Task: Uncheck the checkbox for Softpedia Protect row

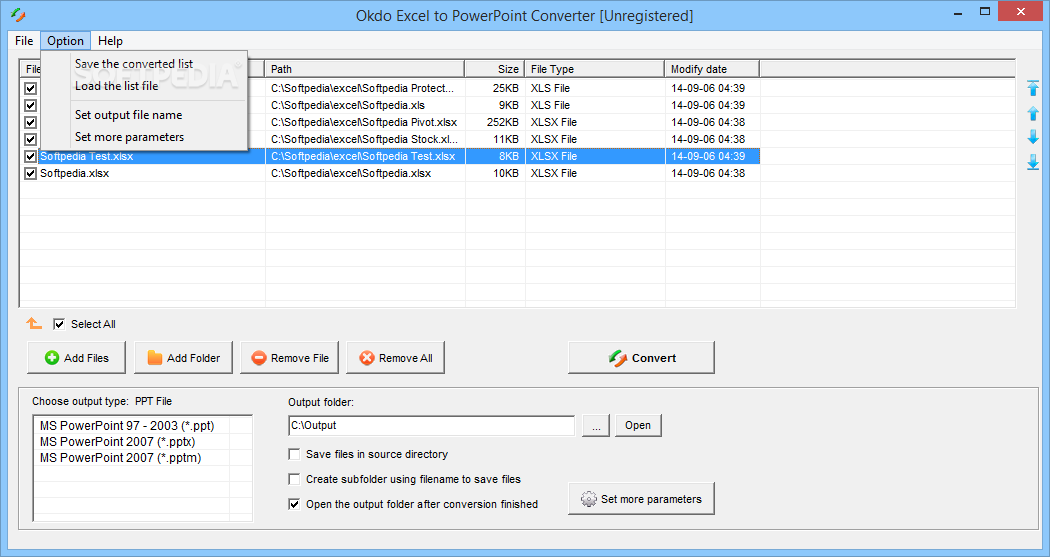Action: point(30,88)
